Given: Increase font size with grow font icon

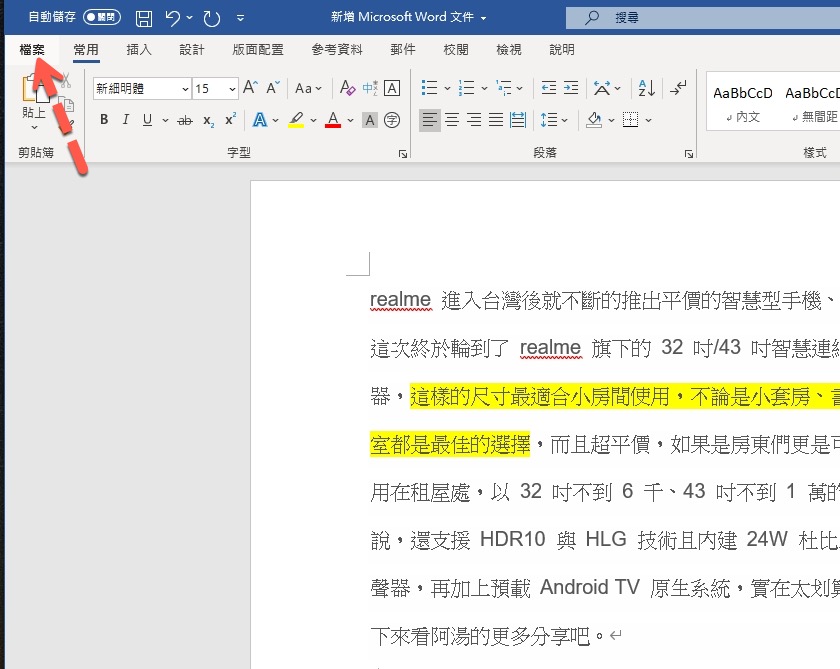Looking at the screenshot, I should pos(250,89).
